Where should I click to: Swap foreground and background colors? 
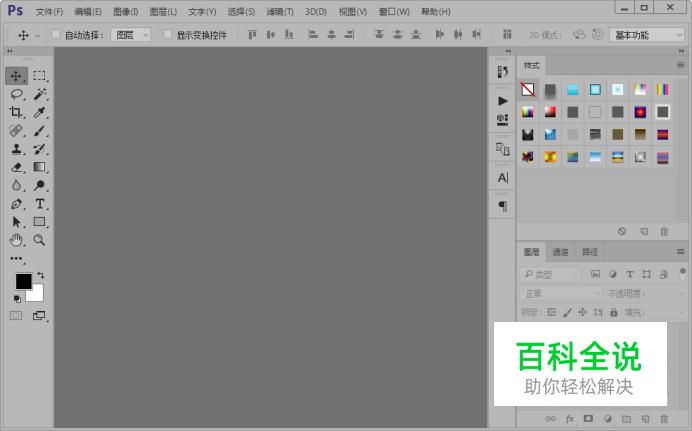pyautogui.click(x=41, y=275)
